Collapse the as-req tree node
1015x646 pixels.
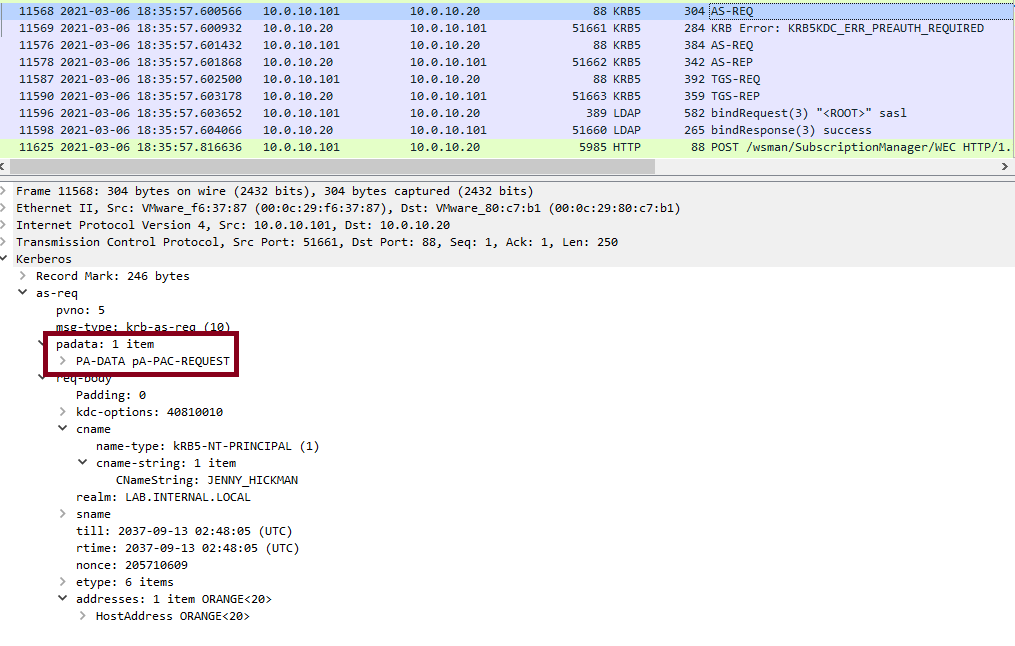click(23, 293)
